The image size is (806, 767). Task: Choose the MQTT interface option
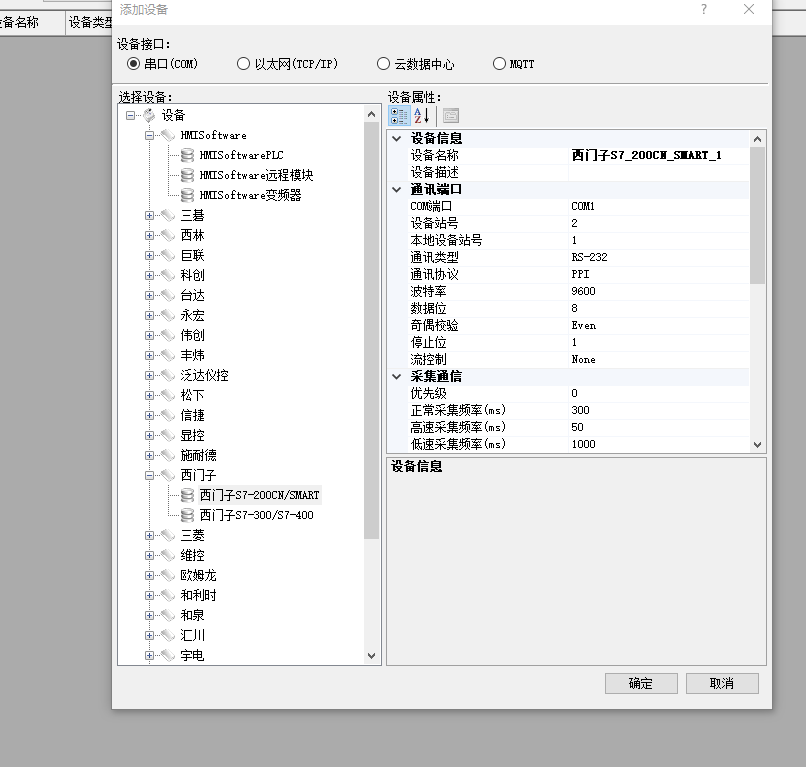pyautogui.click(x=500, y=64)
